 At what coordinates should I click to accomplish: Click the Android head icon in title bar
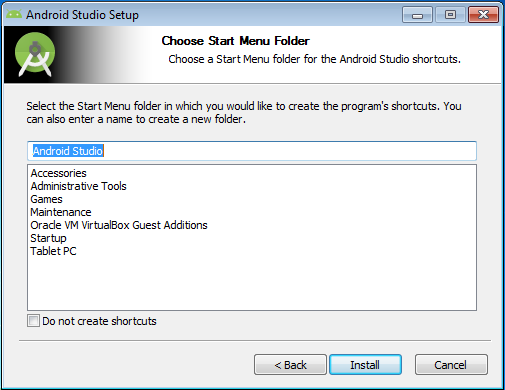pyautogui.click(x=14, y=14)
